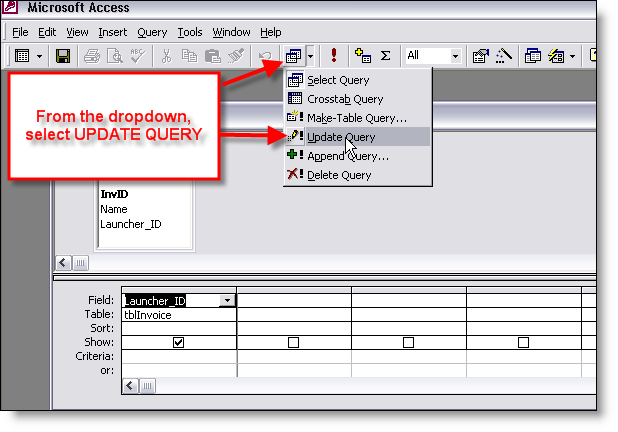Choose Append Query from the dropdown
This screenshot has width=618, height=432.
coord(358,156)
